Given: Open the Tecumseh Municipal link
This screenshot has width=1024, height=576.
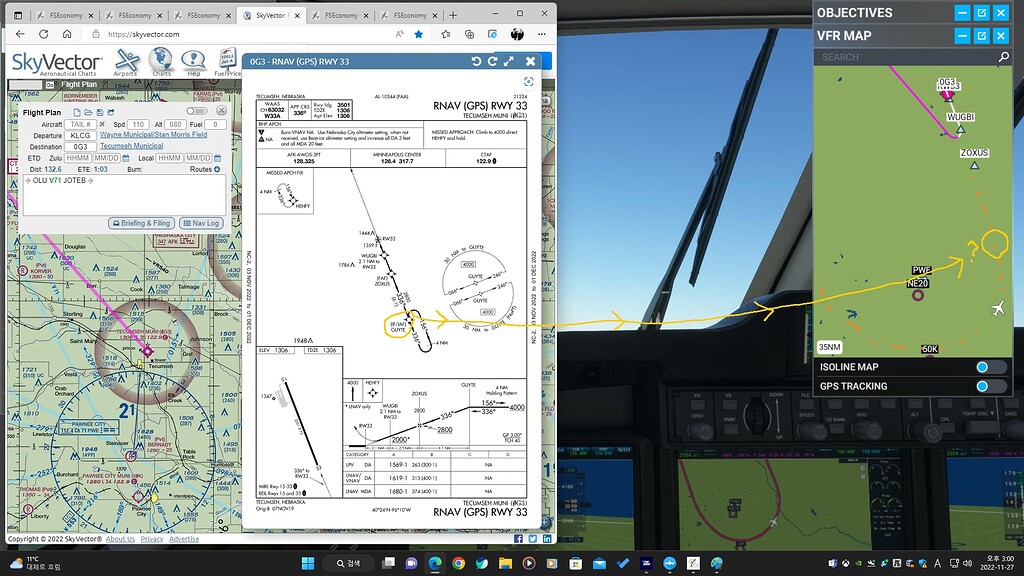Looking at the screenshot, I should click(x=131, y=146).
